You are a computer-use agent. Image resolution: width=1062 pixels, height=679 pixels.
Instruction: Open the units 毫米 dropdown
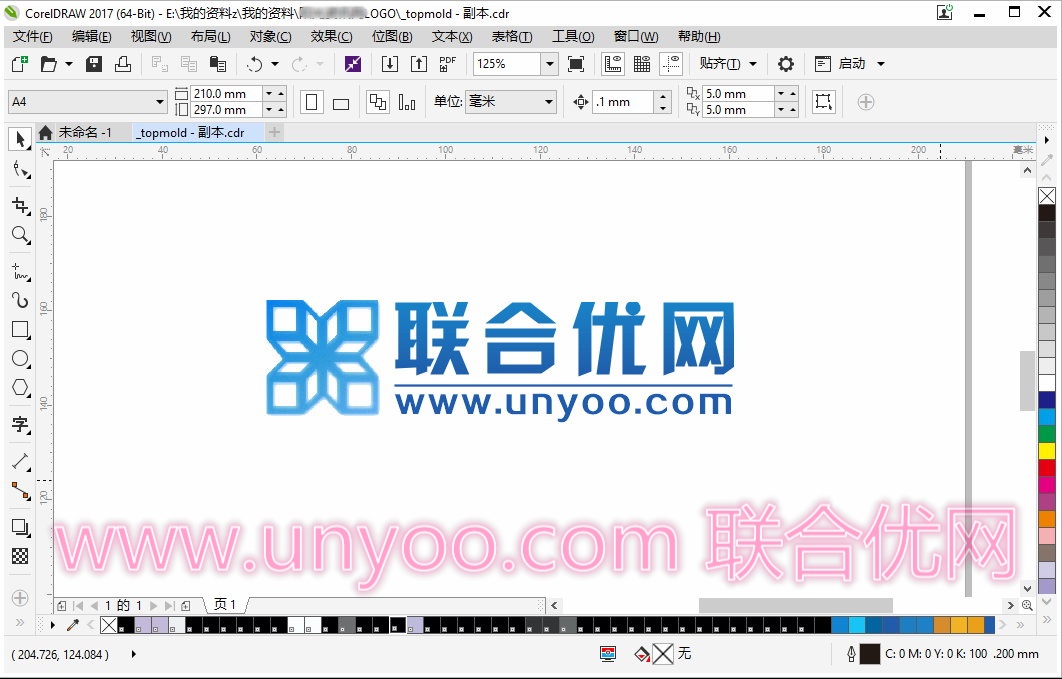coord(549,102)
